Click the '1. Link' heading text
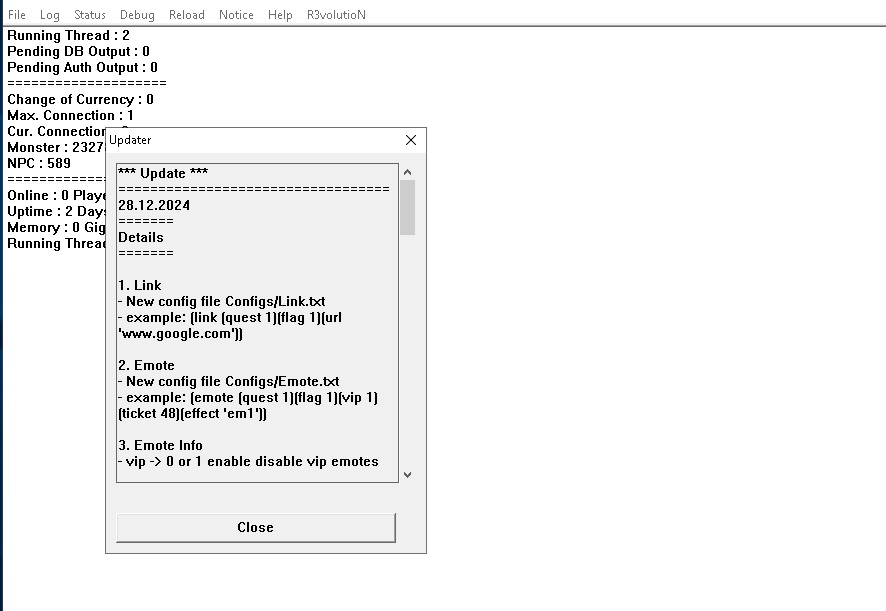886x611 pixels. pyautogui.click(x=140, y=285)
